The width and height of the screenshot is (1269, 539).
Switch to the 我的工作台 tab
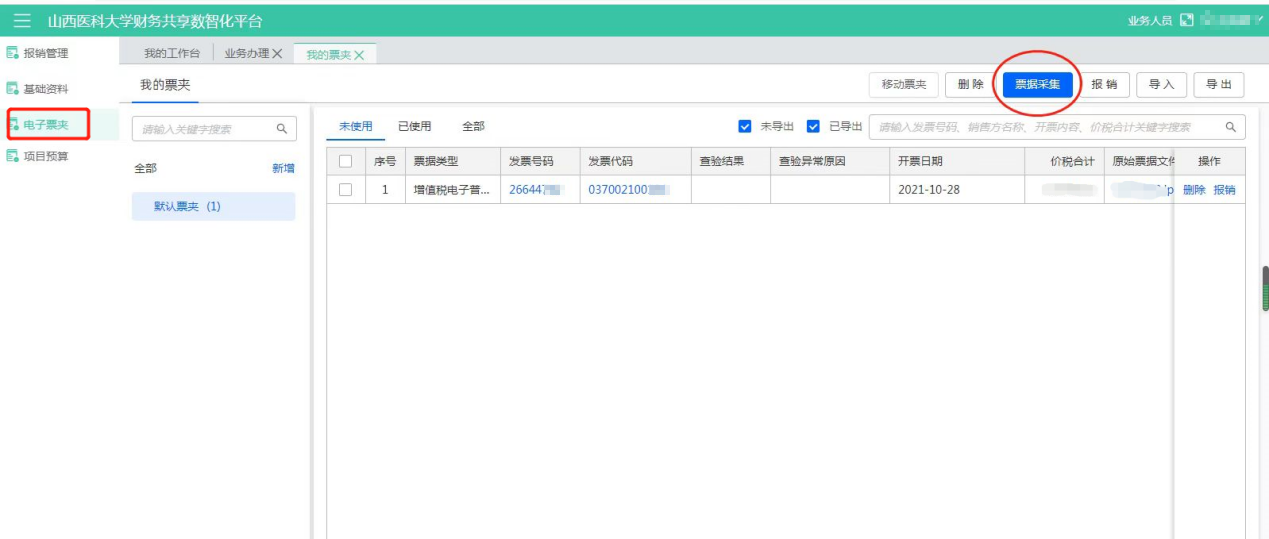click(x=171, y=54)
